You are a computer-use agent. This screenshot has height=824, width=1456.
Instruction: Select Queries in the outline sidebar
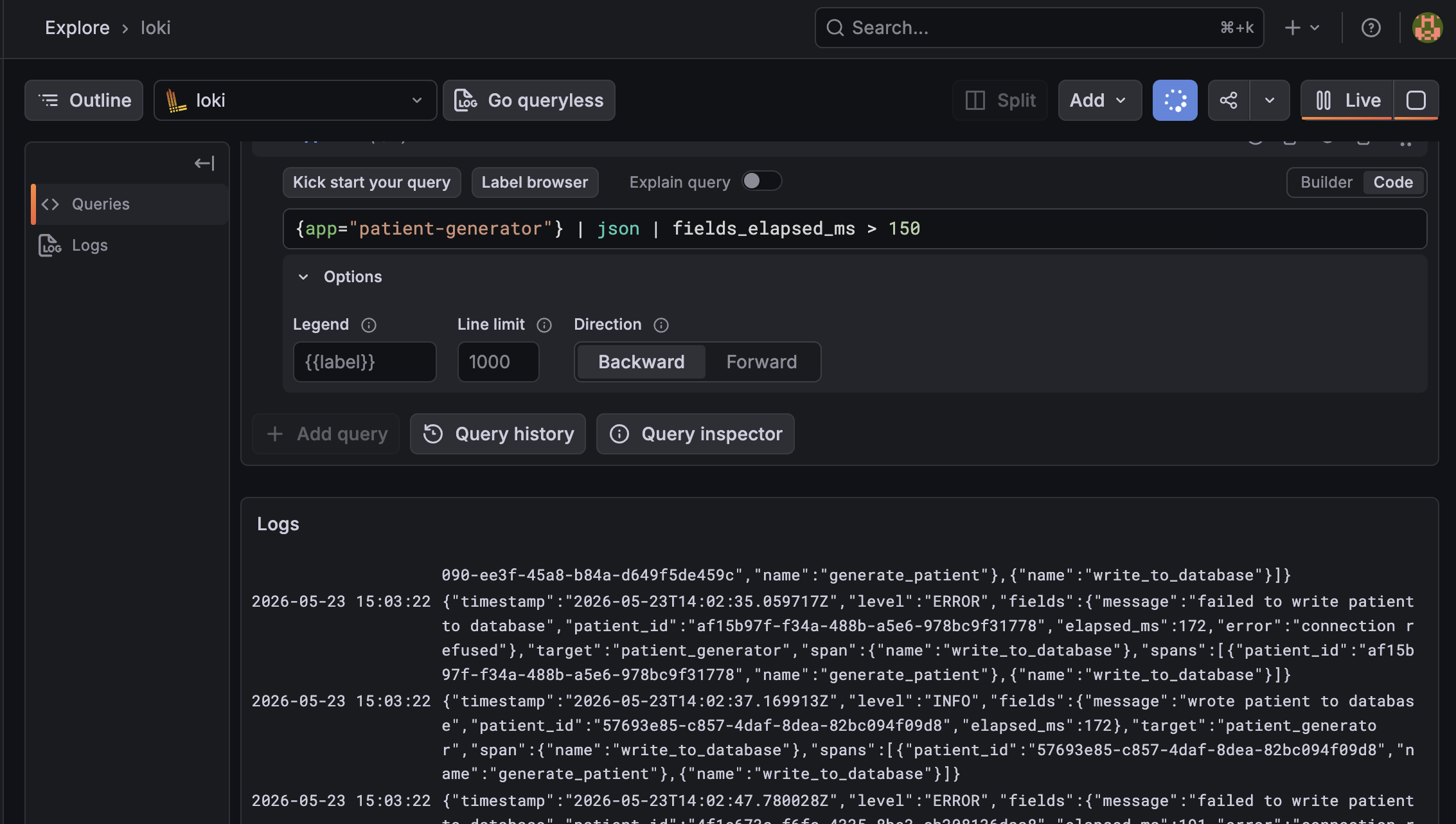(130, 204)
